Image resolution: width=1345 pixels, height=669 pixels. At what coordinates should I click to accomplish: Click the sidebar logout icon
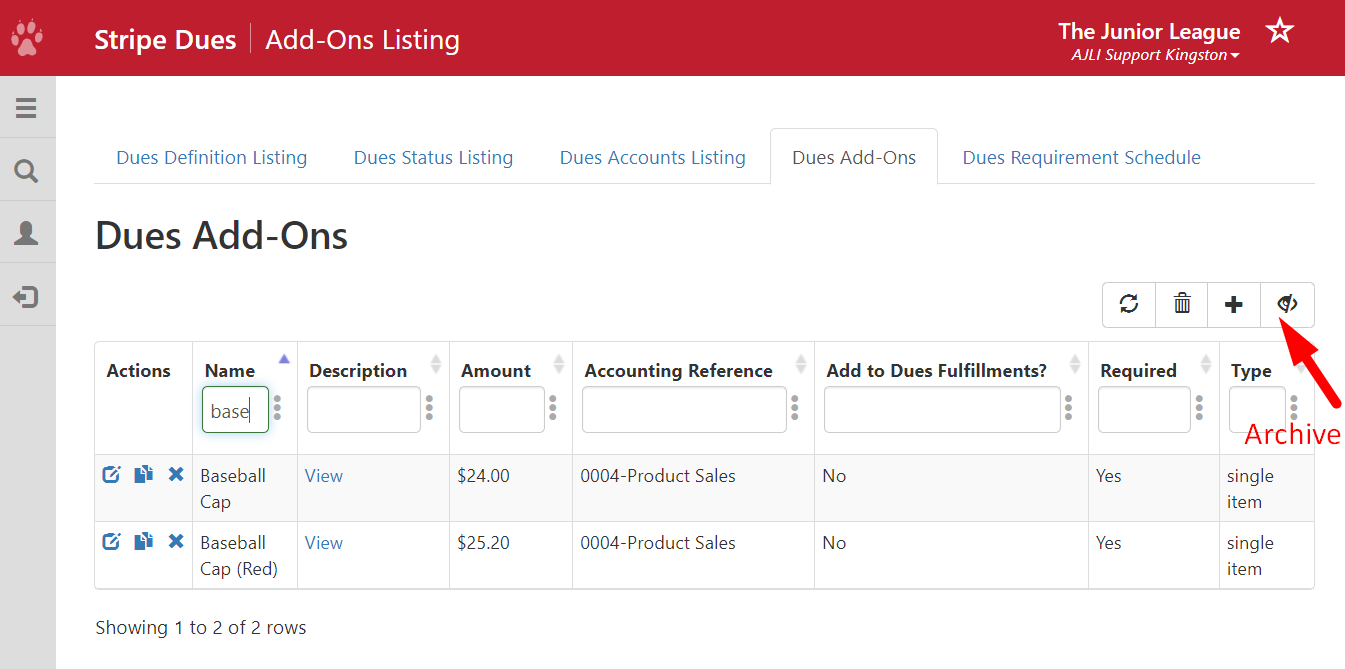[27, 297]
